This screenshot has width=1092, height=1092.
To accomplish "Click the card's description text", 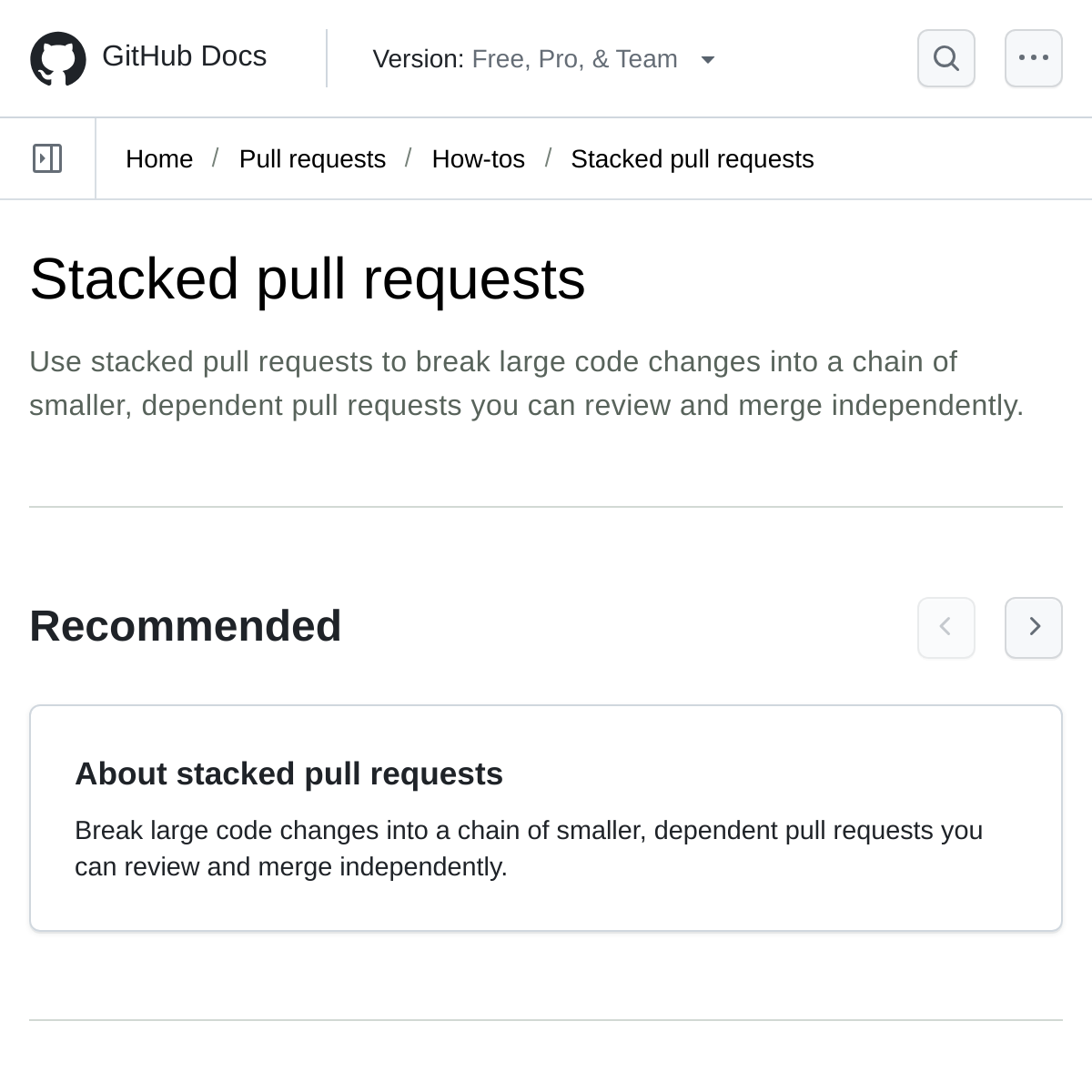I will [x=529, y=848].
